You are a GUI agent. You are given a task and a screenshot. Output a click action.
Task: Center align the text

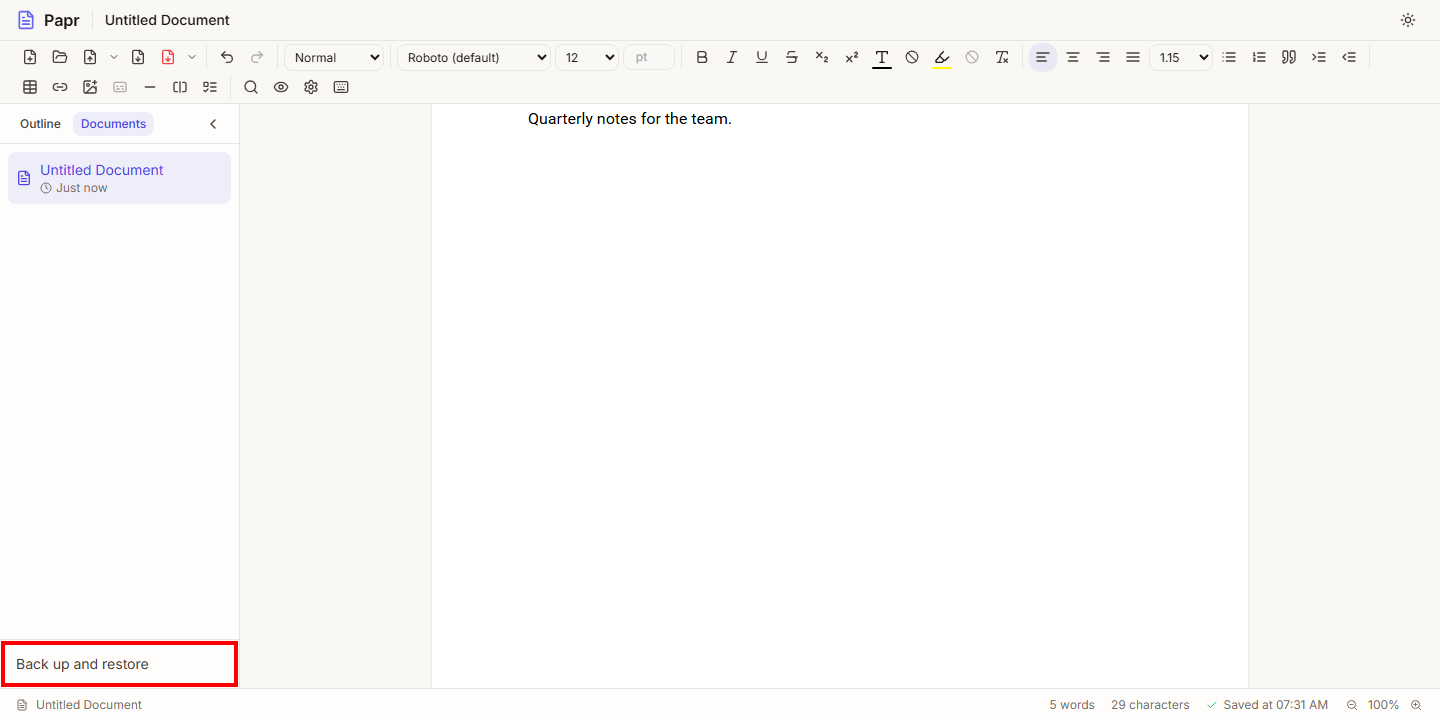(1073, 57)
